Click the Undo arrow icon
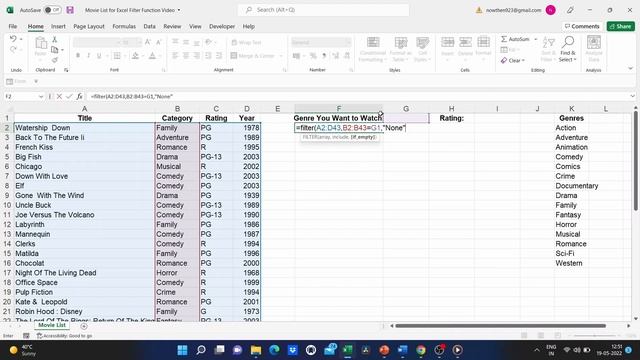The width and height of the screenshot is (640, 360). click(13, 39)
